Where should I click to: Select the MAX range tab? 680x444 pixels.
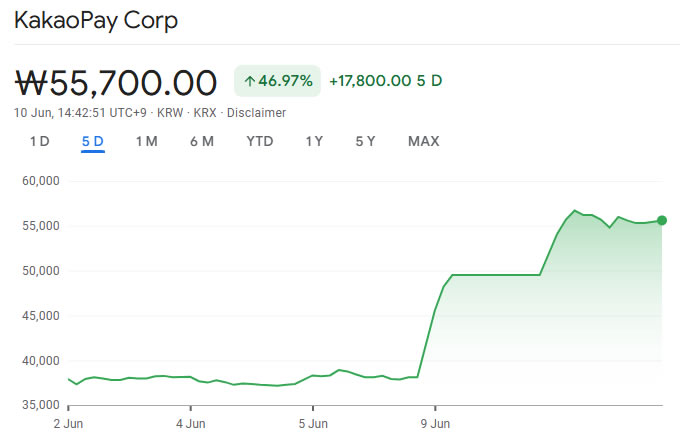click(x=424, y=141)
